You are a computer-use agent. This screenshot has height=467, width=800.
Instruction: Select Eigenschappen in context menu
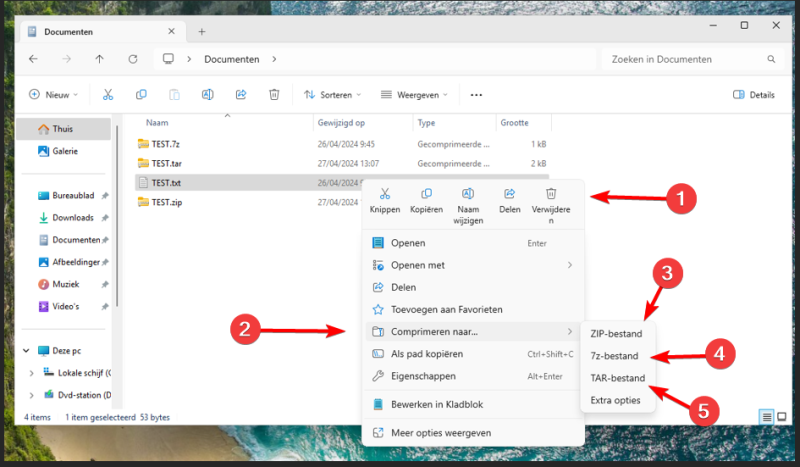tap(424, 376)
